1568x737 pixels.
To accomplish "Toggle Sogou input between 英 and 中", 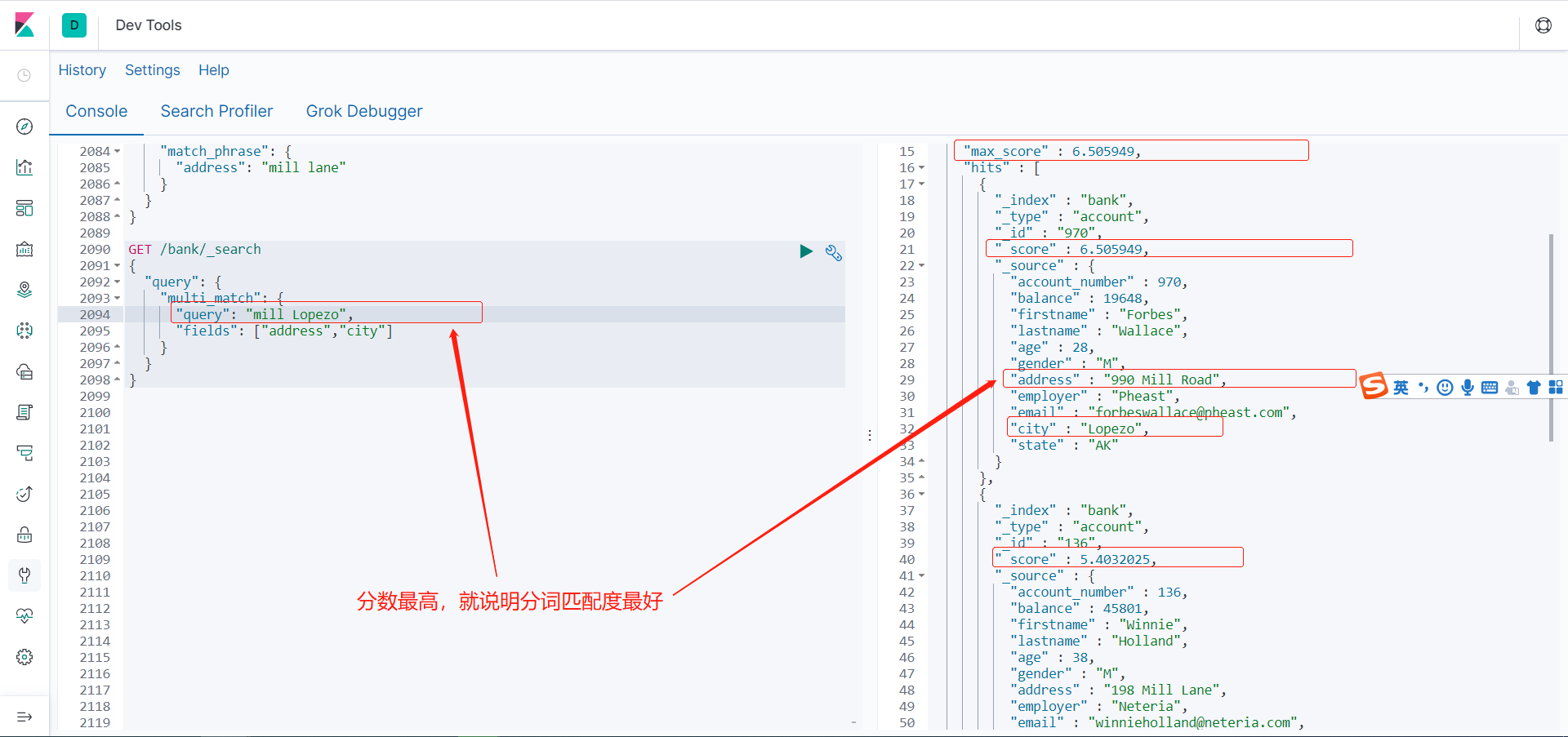I will 1401,387.
